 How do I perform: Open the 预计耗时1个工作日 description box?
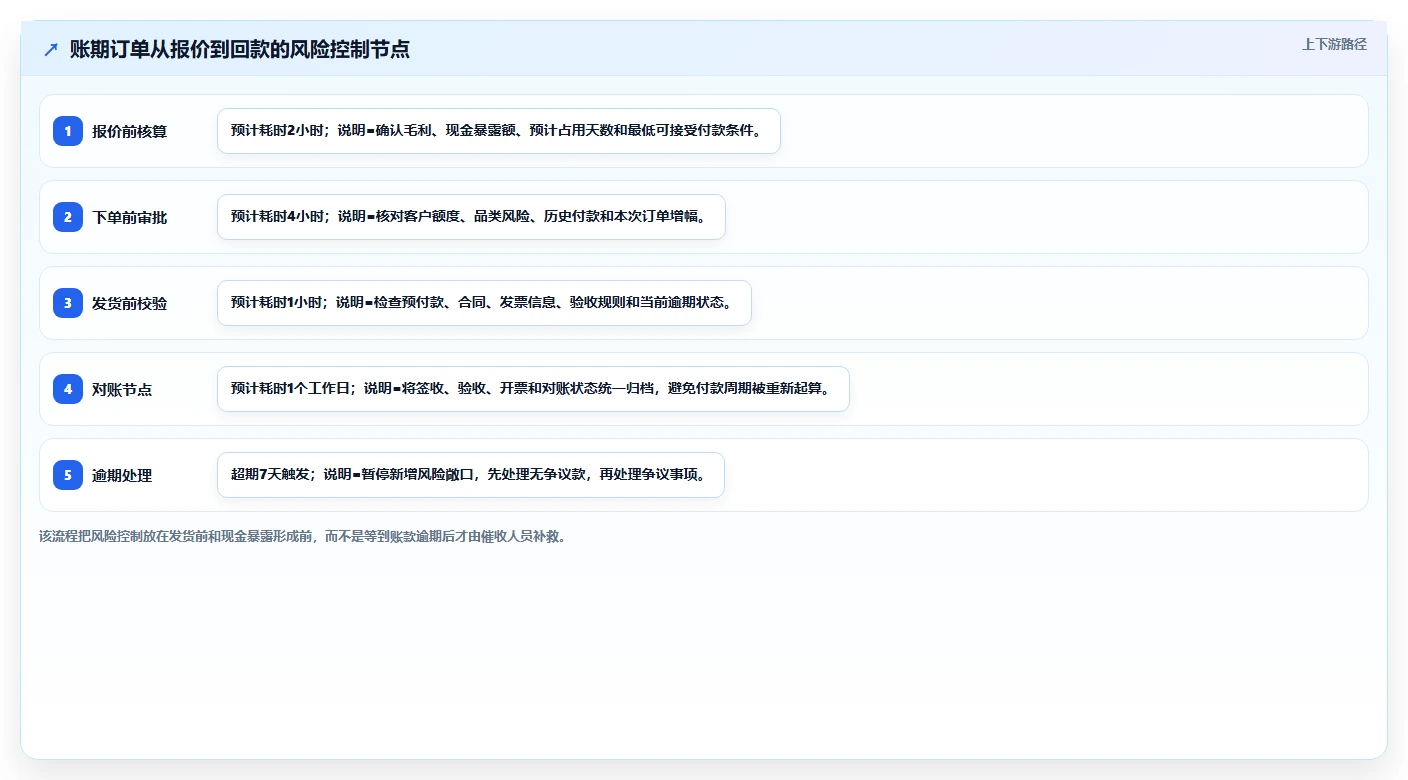click(533, 389)
